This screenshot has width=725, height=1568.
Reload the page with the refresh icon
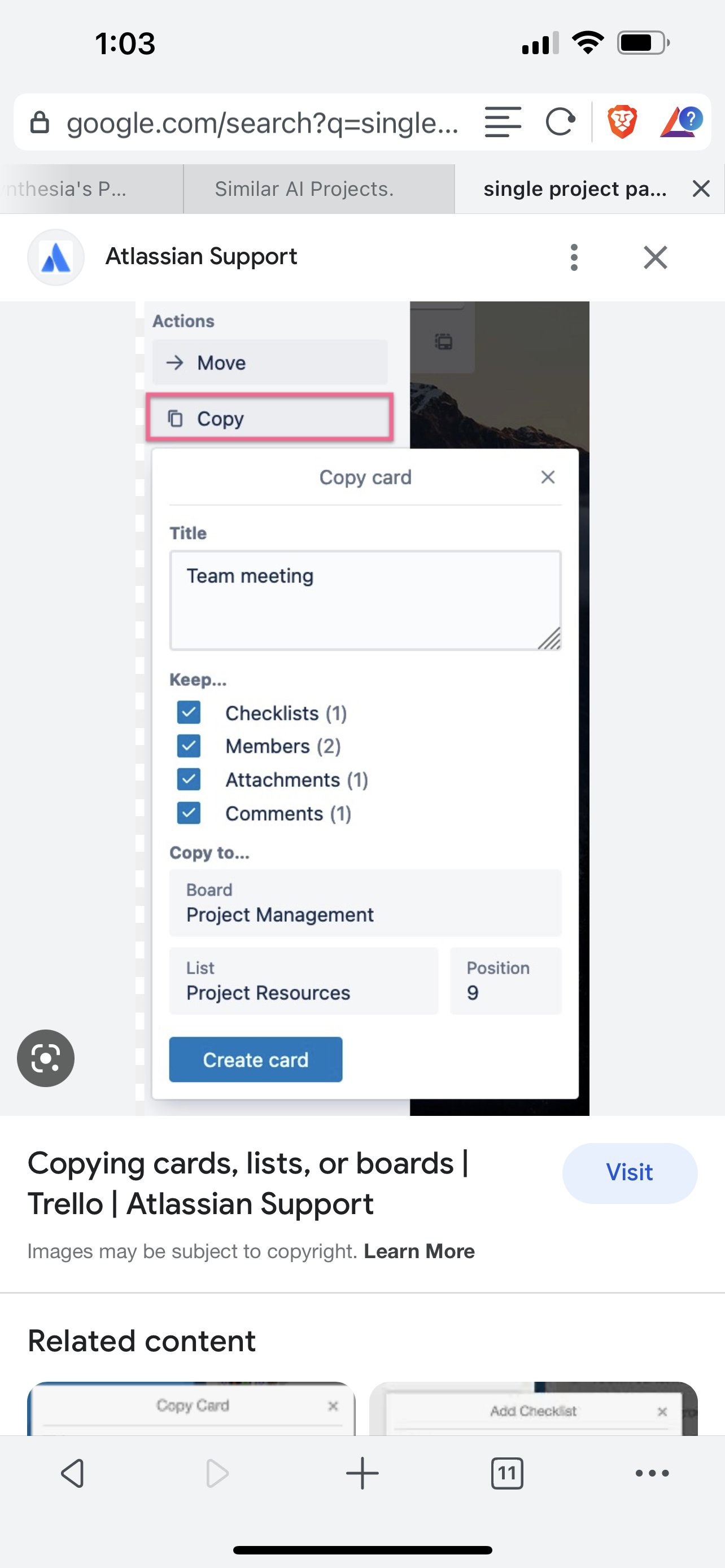click(x=560, y=122)
